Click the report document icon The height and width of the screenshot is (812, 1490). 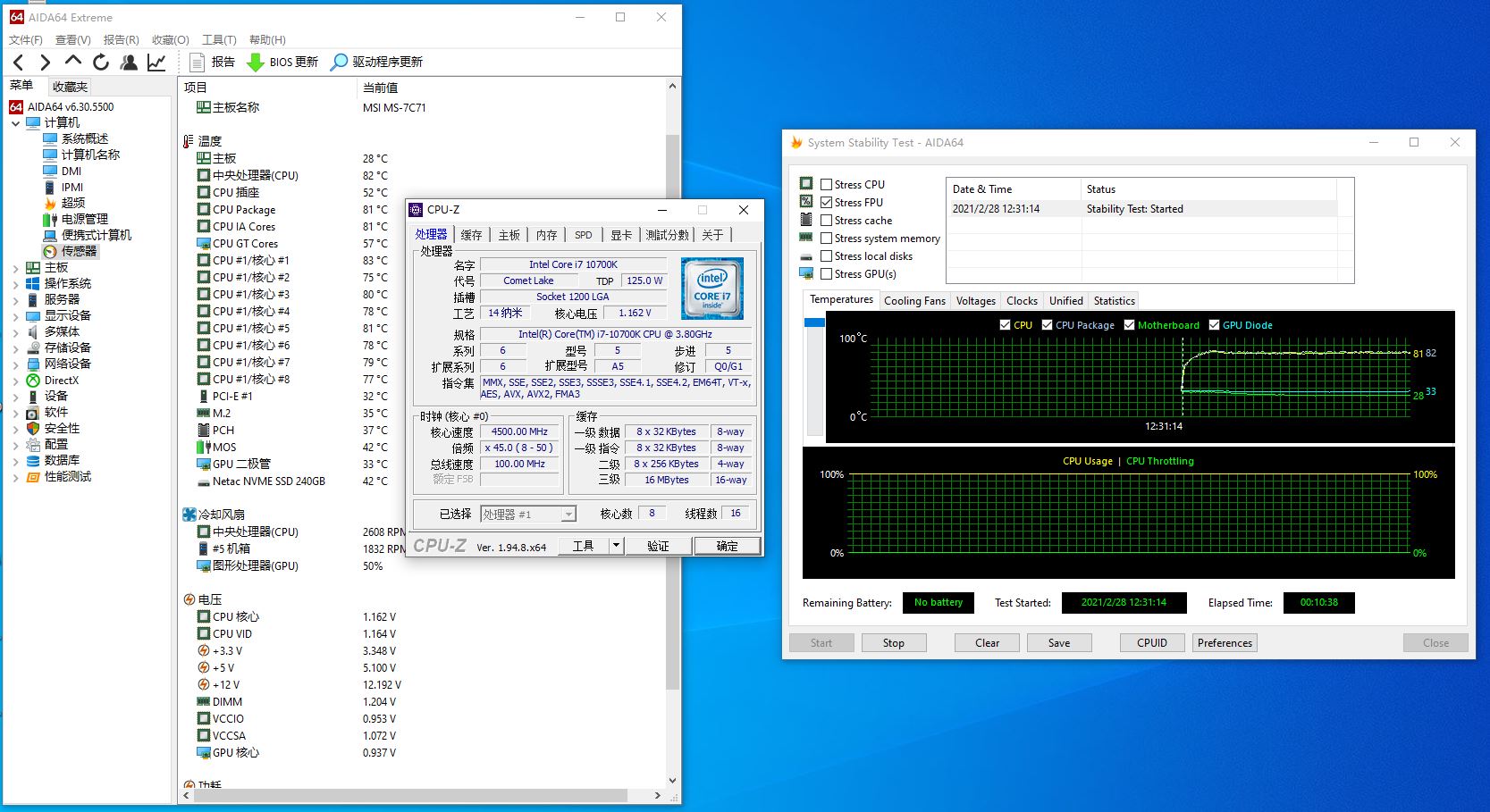[198, 62]
